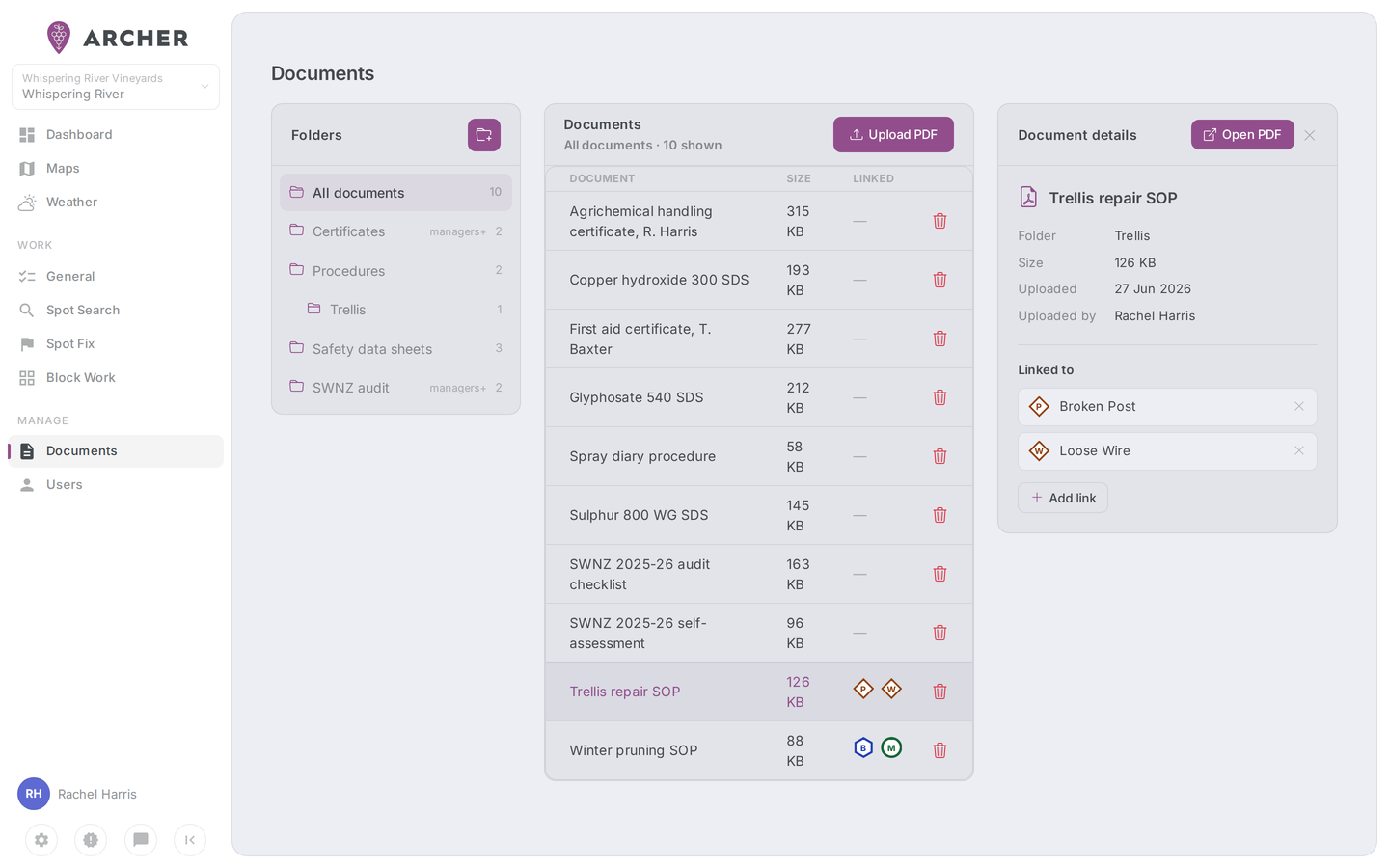Click the exclamation badge icon in sidebar footer

tap(91, 840)
